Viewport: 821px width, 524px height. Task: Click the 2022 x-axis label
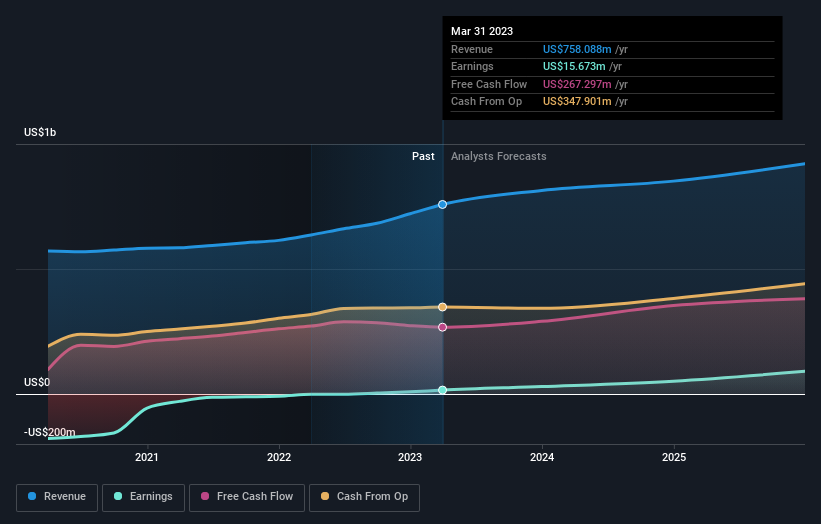coord(279,457)
